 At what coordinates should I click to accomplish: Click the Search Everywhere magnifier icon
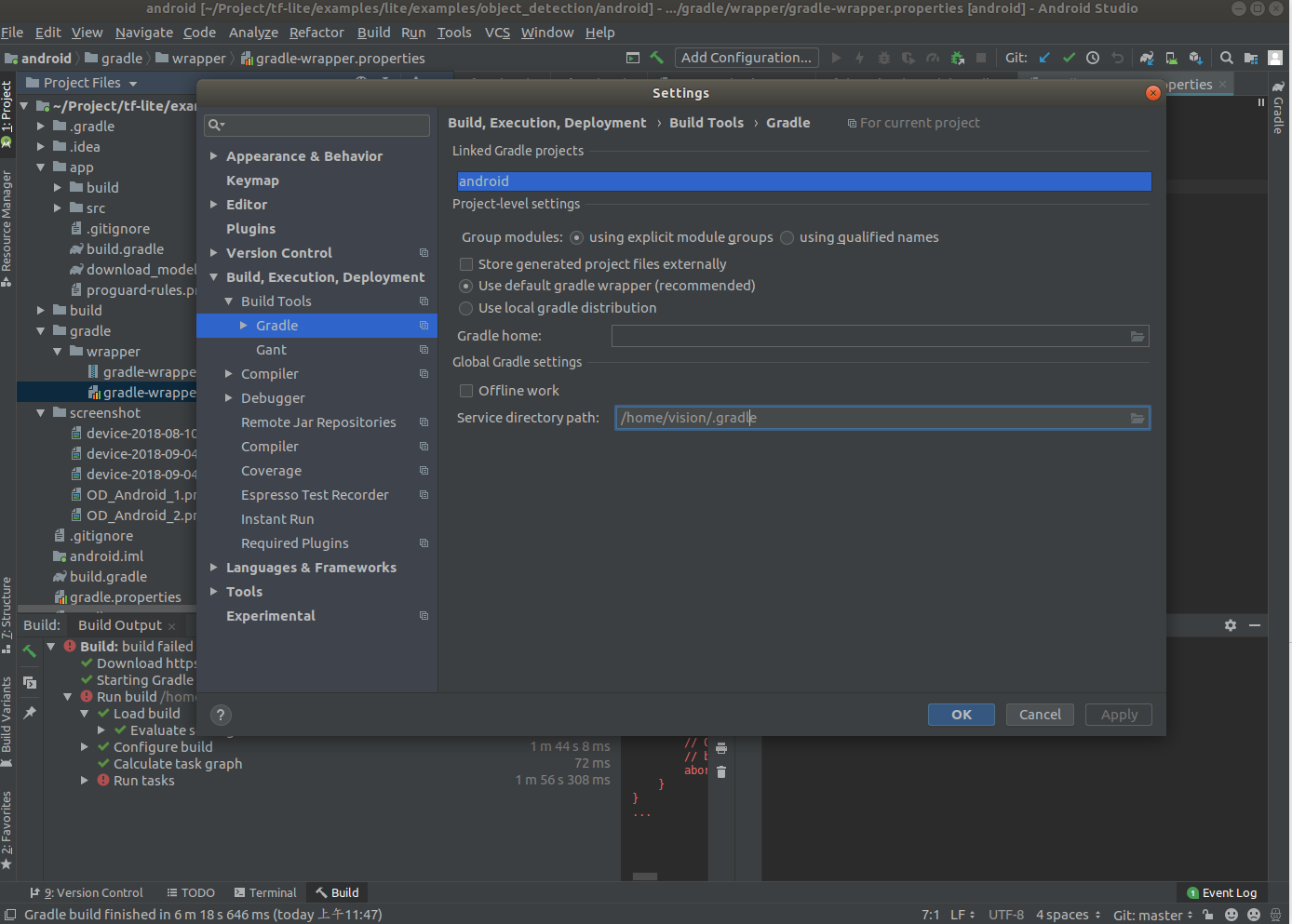point(1226,58)
